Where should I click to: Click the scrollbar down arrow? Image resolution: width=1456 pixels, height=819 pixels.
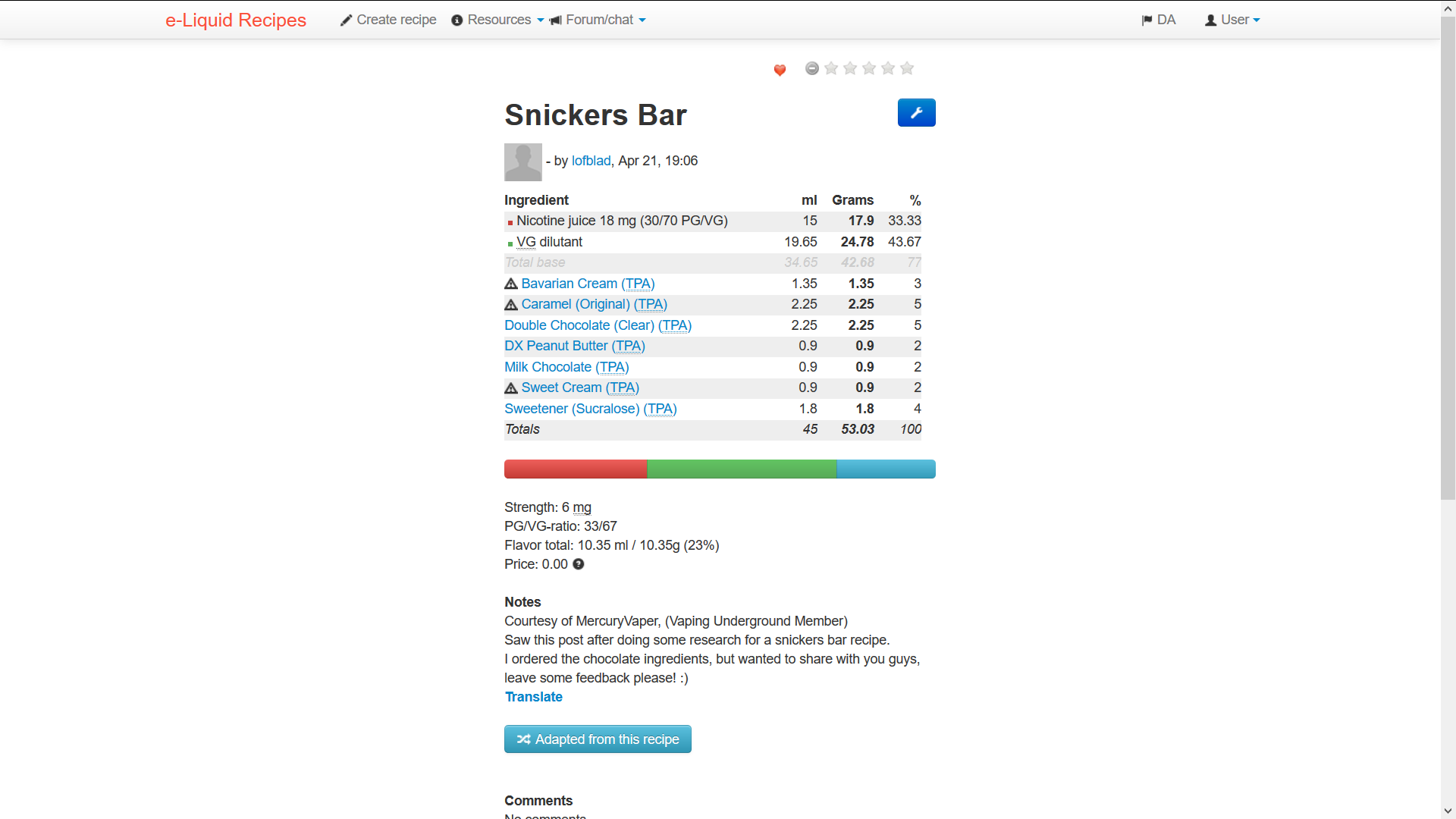pyautogui.click(x=1448, y=811)
